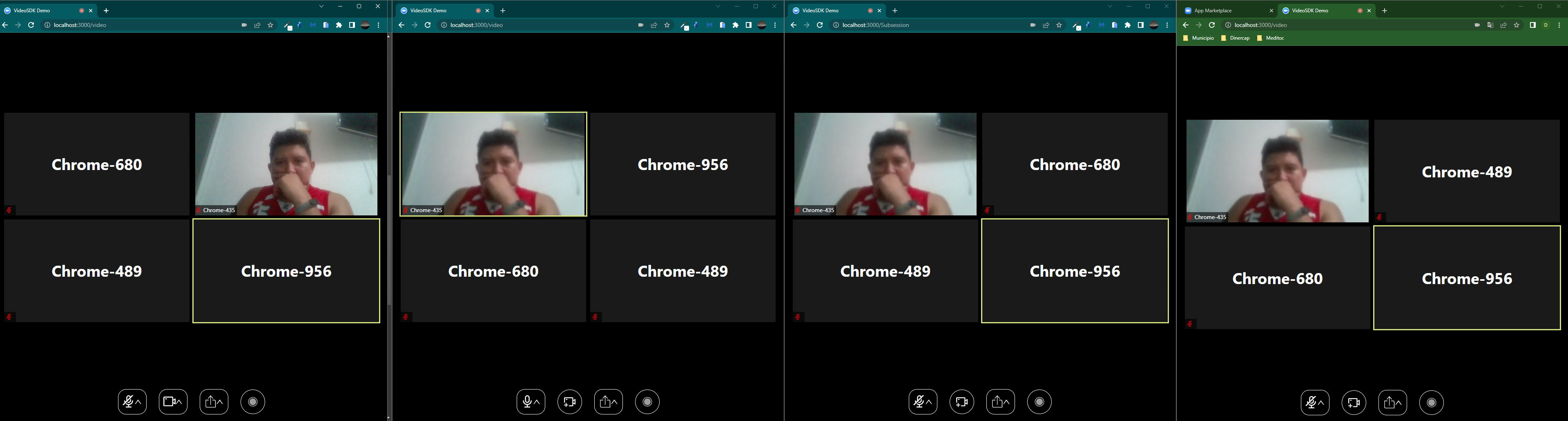This screenshot has width=1568, height=421.
Task: Select Chrome-680 tile in second window from left
Action: (493, 271)
